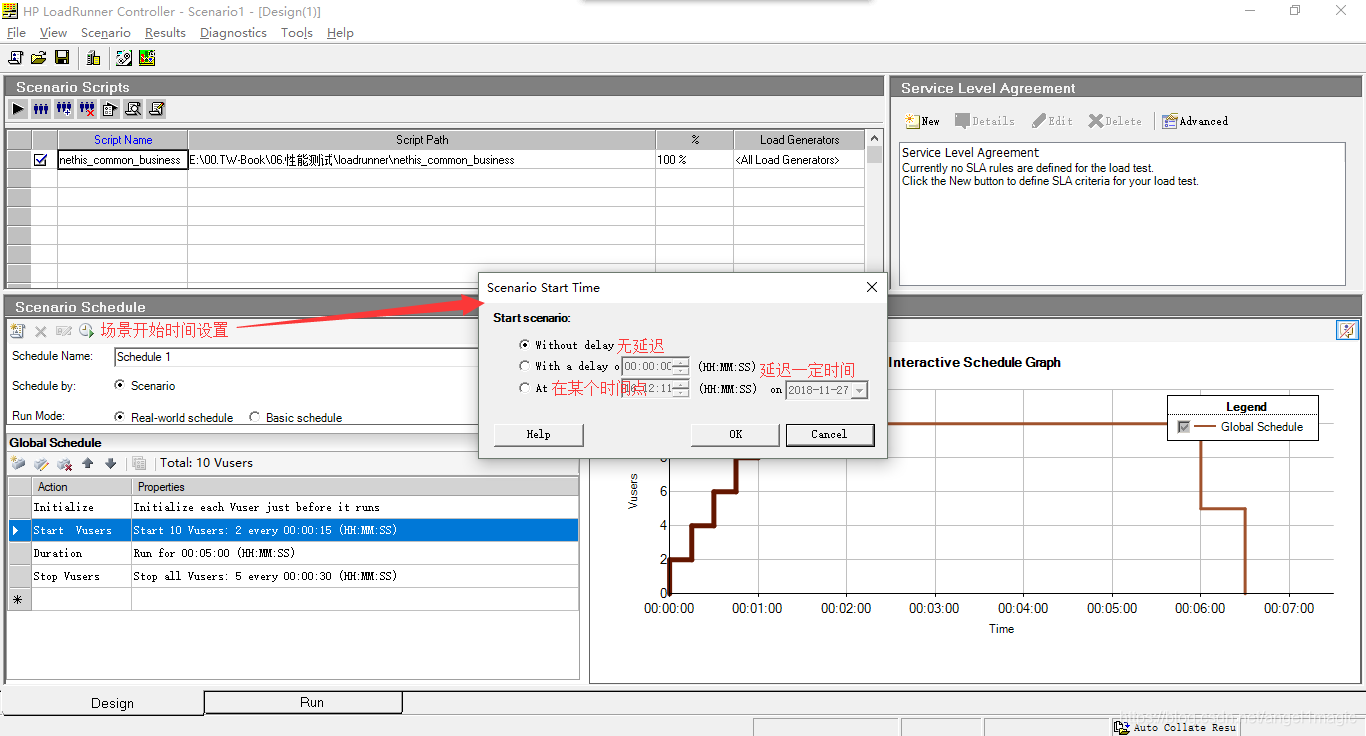Move action up with the up arrow
The width and height of the screenshot is (1366, 736).
click(x=88, y=463)
